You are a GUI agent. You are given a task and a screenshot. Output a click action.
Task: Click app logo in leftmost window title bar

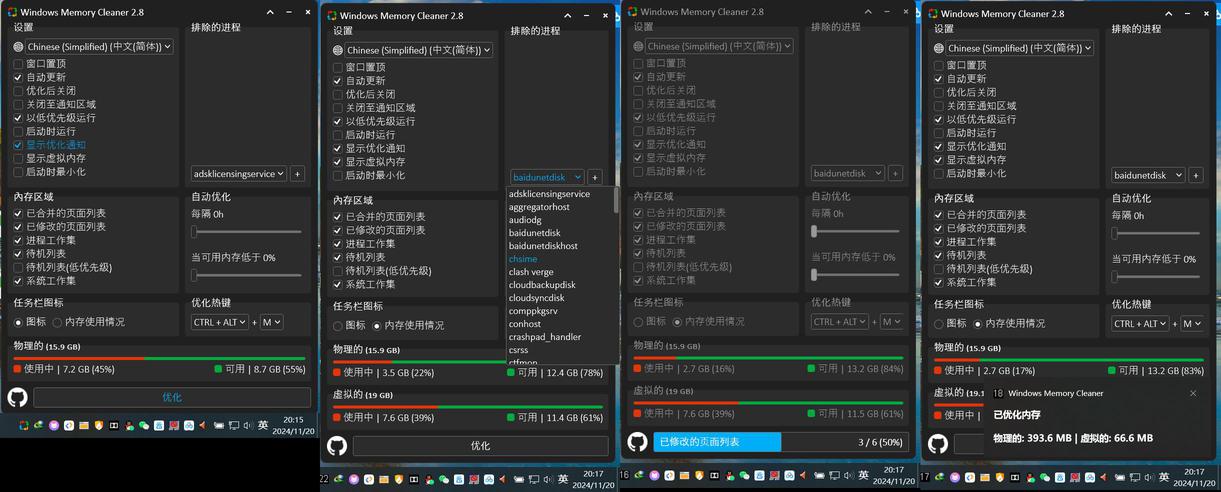pyautogui.click(x=11, y=12)
